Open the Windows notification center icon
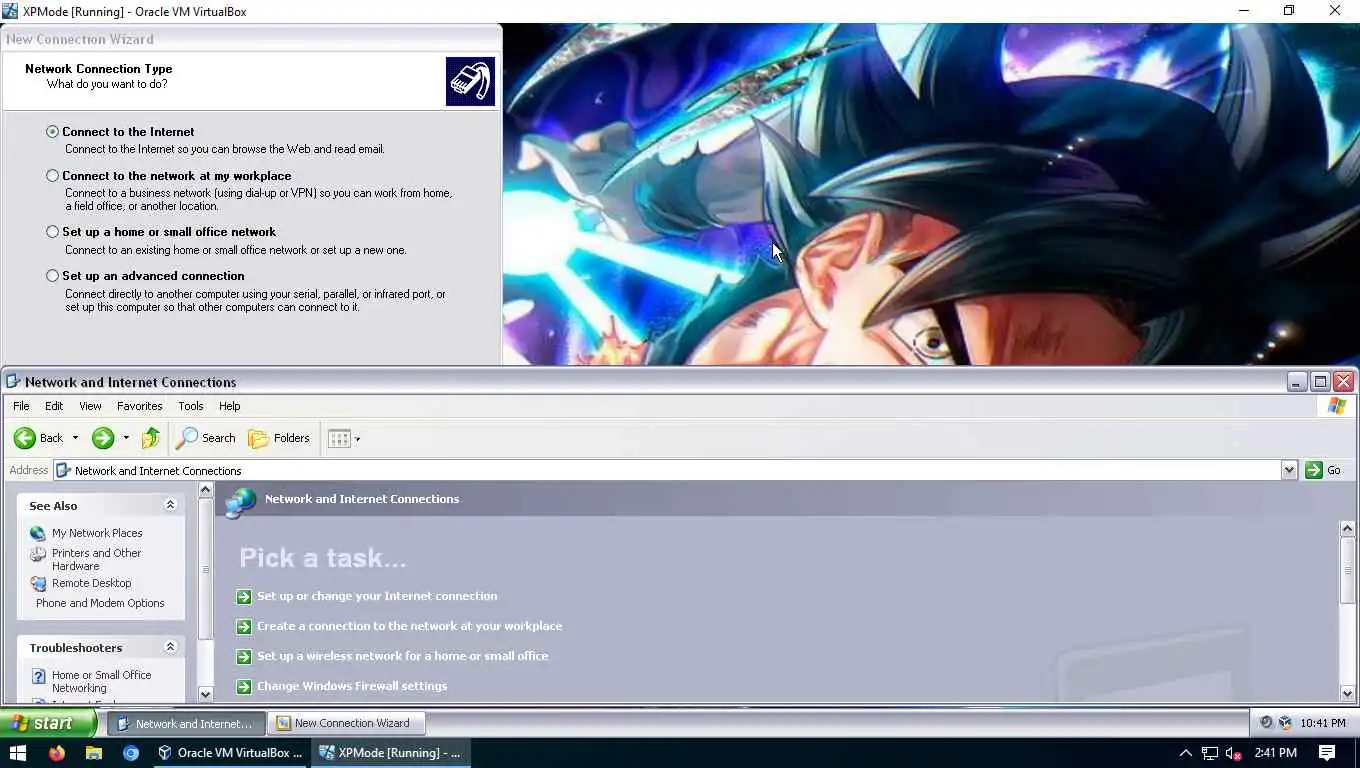Viewport: 1360px width, 768px height. tap(1327, 753)
